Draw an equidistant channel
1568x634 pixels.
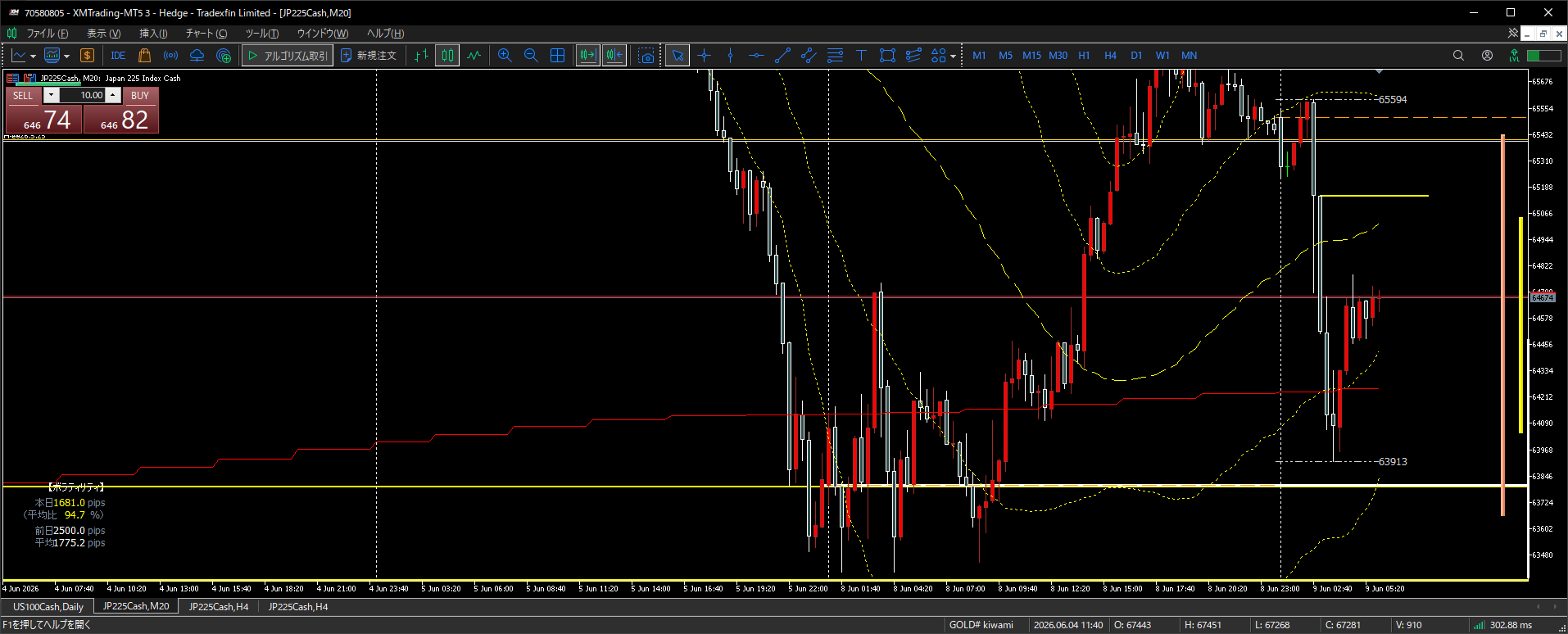[809, 56]
